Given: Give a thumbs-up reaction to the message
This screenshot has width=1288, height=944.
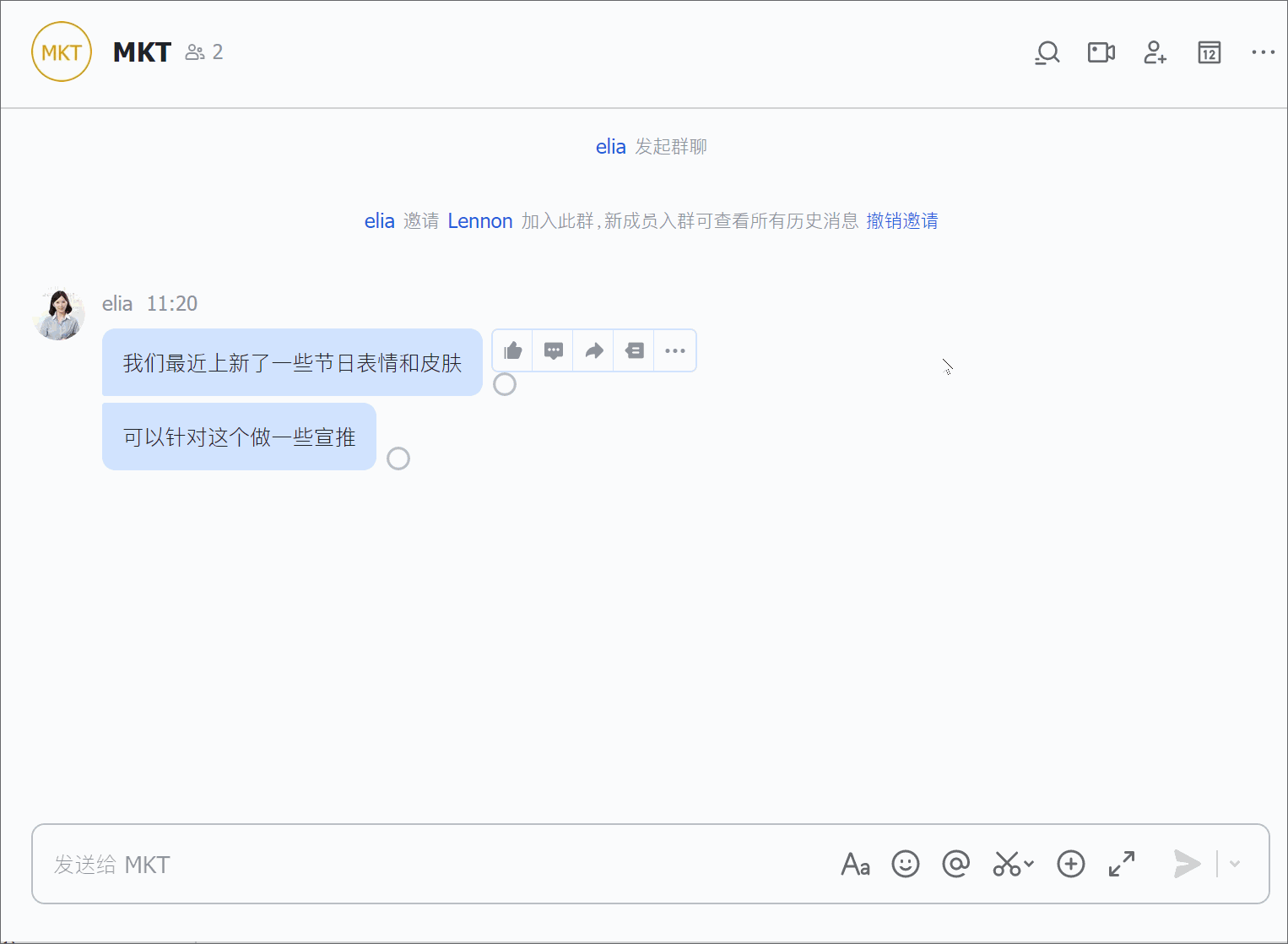Looking at the screenshot, I should coord(513,350).
